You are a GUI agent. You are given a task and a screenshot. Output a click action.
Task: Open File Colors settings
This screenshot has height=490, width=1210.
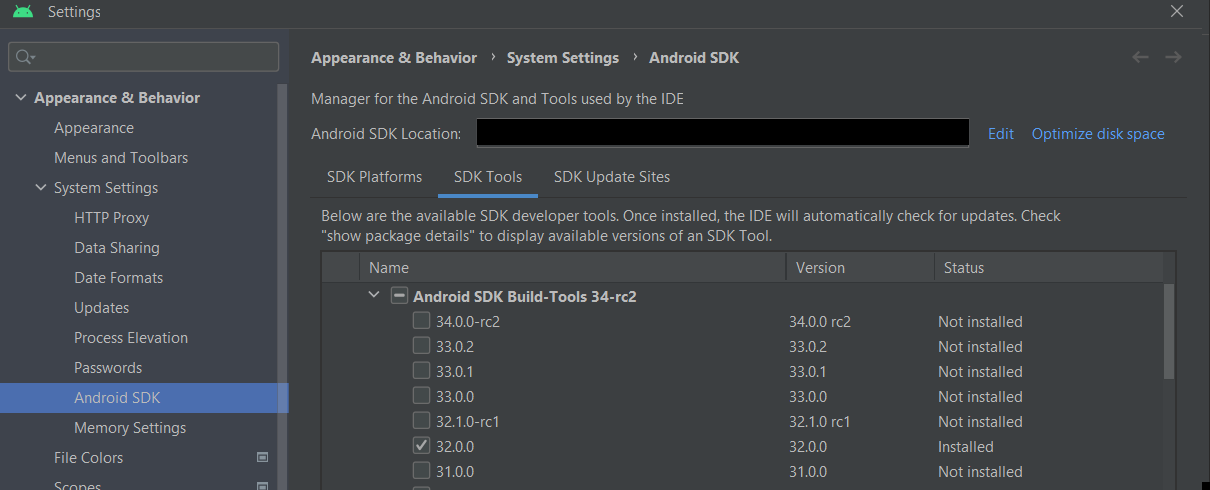[89, 458]
